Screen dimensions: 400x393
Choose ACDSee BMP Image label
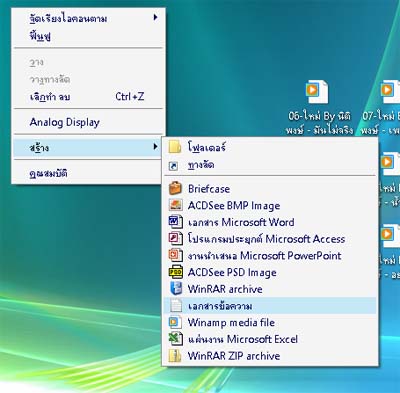(x=234, y=206)
